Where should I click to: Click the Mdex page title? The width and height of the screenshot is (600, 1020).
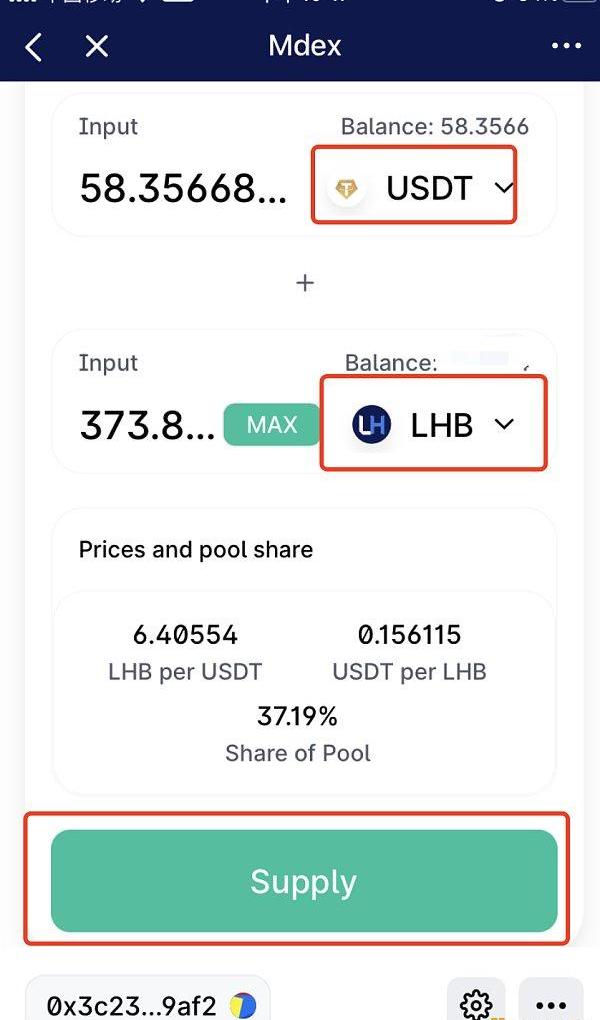pyautogui.click(x=305, y=46)
